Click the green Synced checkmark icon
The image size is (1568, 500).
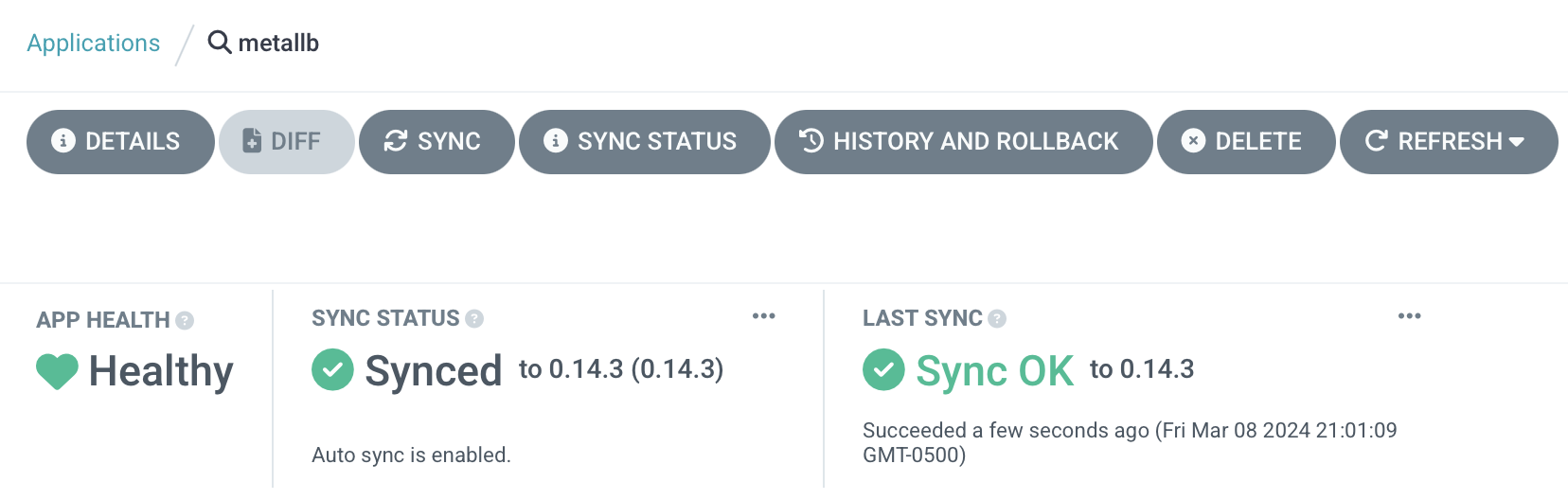[x=332, y=370]
